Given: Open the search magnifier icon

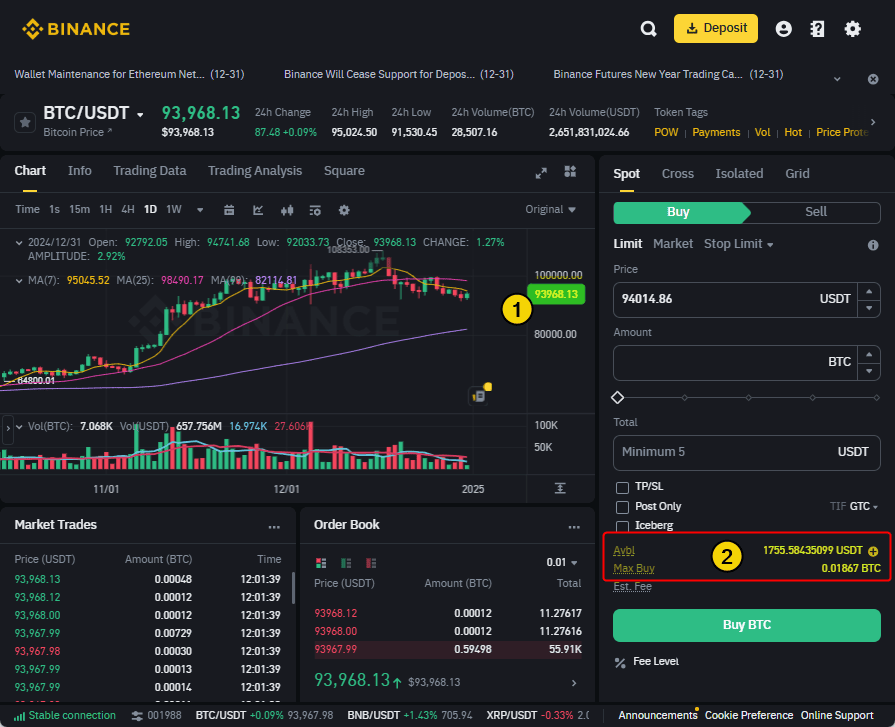Looking at the screenshot, I should pos(648,29).
